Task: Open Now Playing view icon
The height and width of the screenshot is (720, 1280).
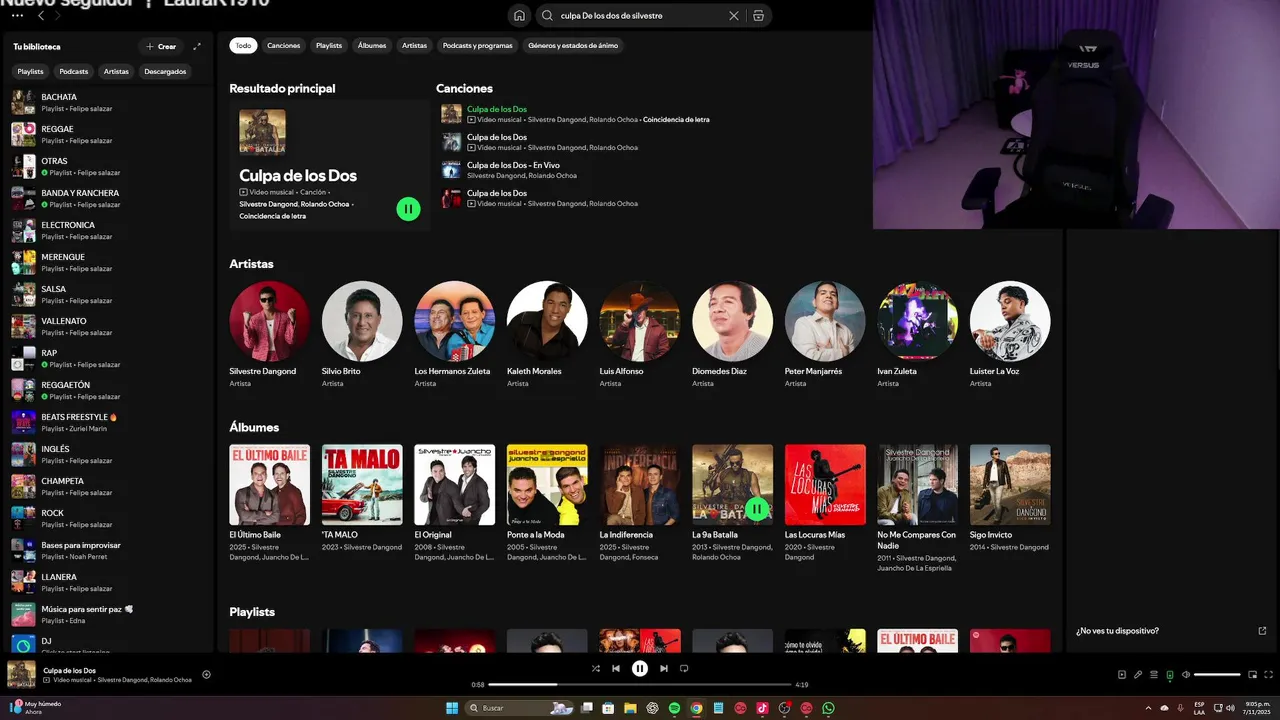Action: 1122,674
